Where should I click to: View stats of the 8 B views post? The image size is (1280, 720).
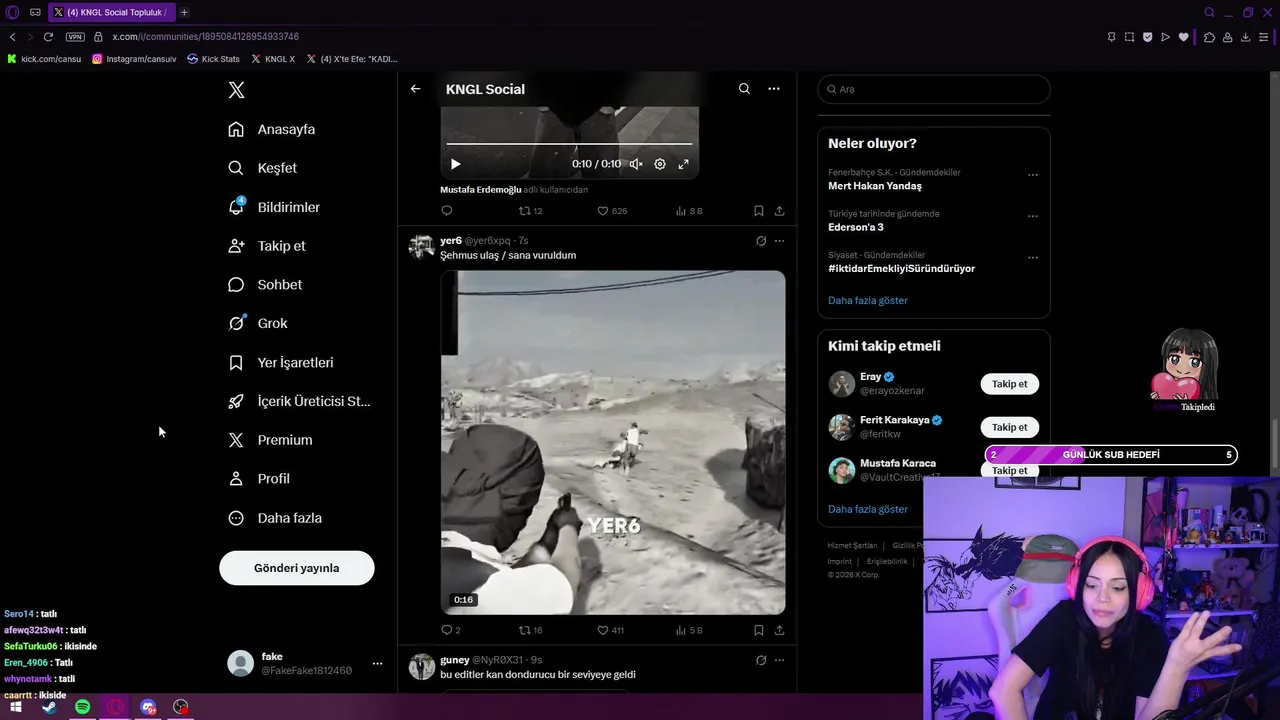[x=690, y=211]
